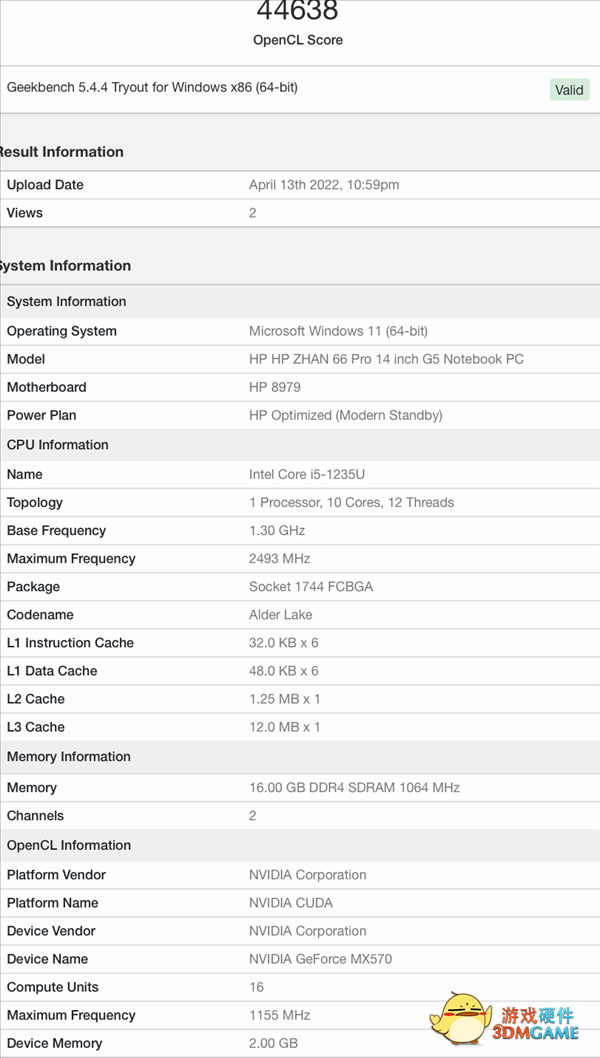Click the L1 Instruction Cache label
600x1058 pixels.
click(70, 643)
